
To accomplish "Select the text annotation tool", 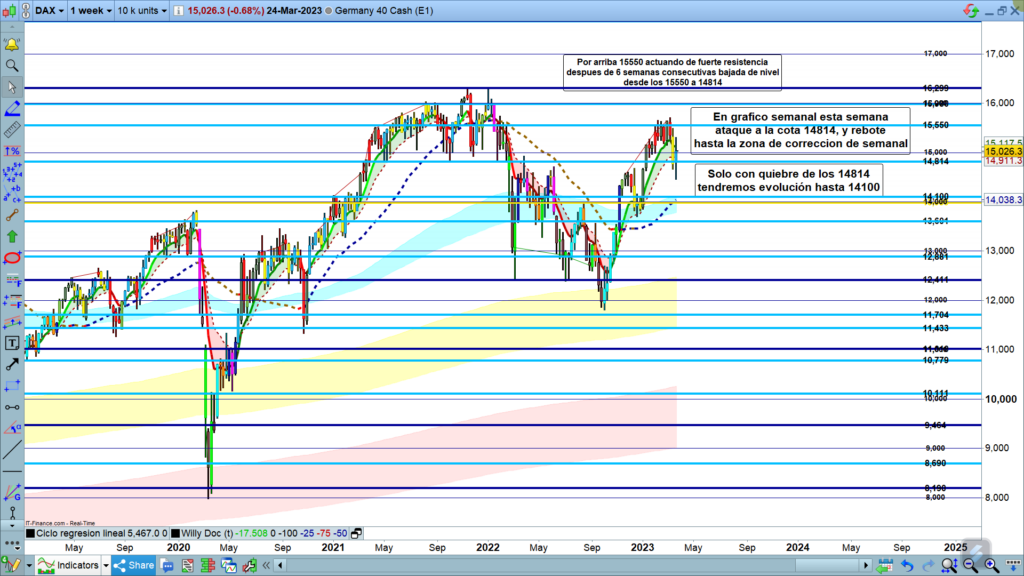I will tap(12, 343).
